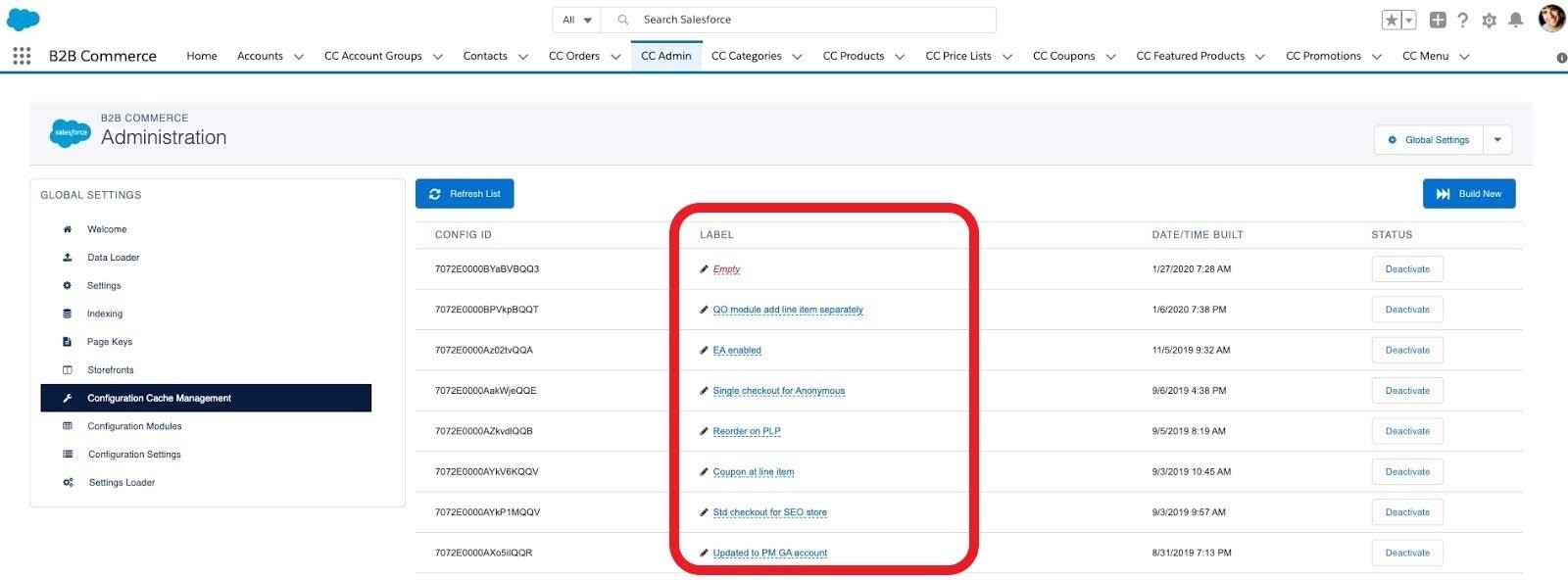Click the Settings Loader gears icon
1568x580 pixels.
tap(68, 483)
